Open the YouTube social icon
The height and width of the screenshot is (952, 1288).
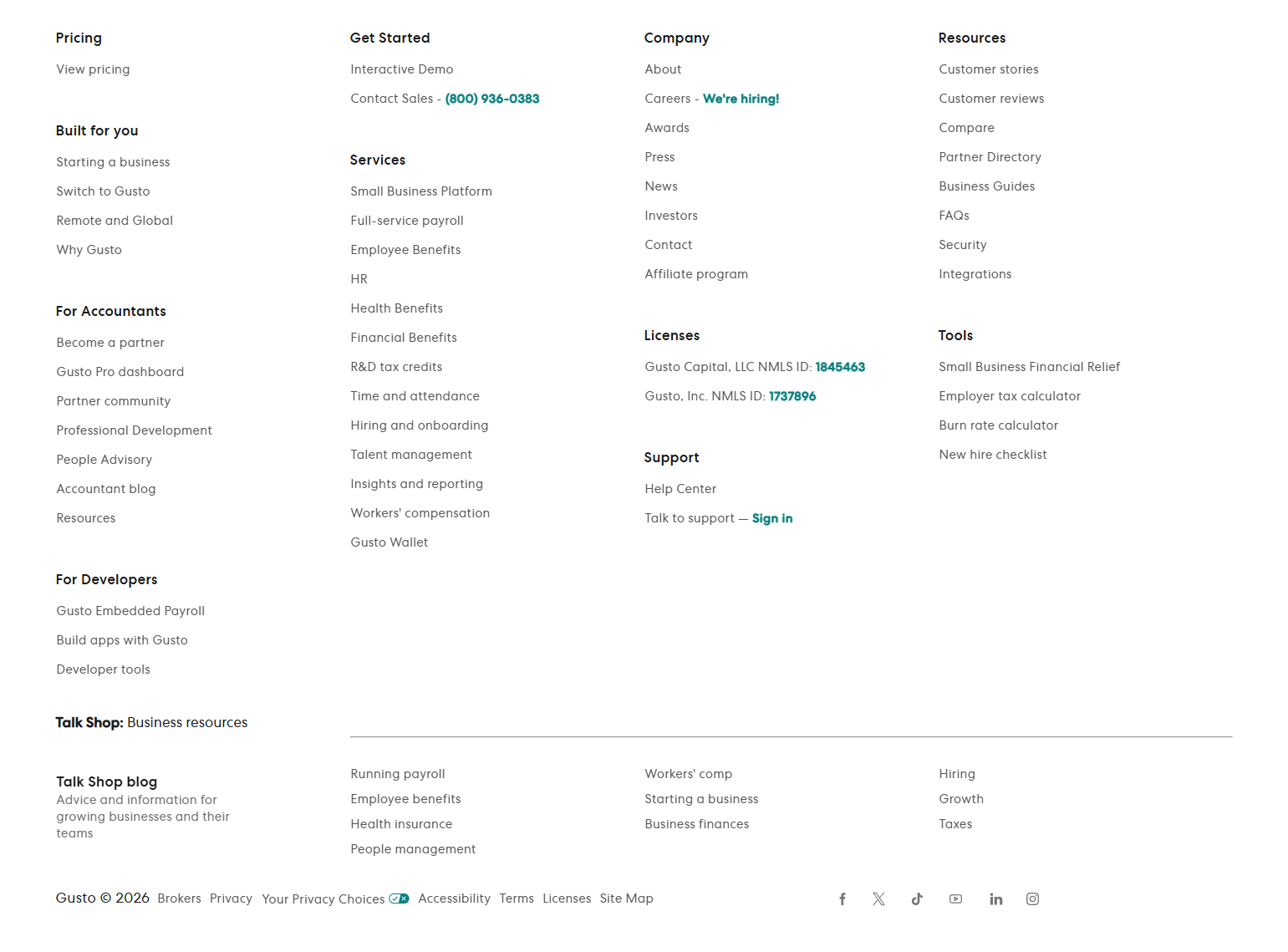pos(955,899)
